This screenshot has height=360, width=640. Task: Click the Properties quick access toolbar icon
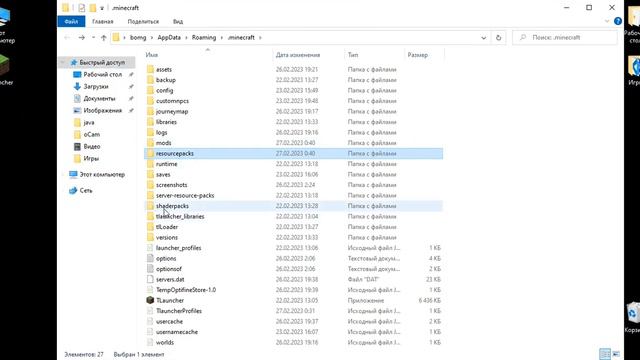82,8
